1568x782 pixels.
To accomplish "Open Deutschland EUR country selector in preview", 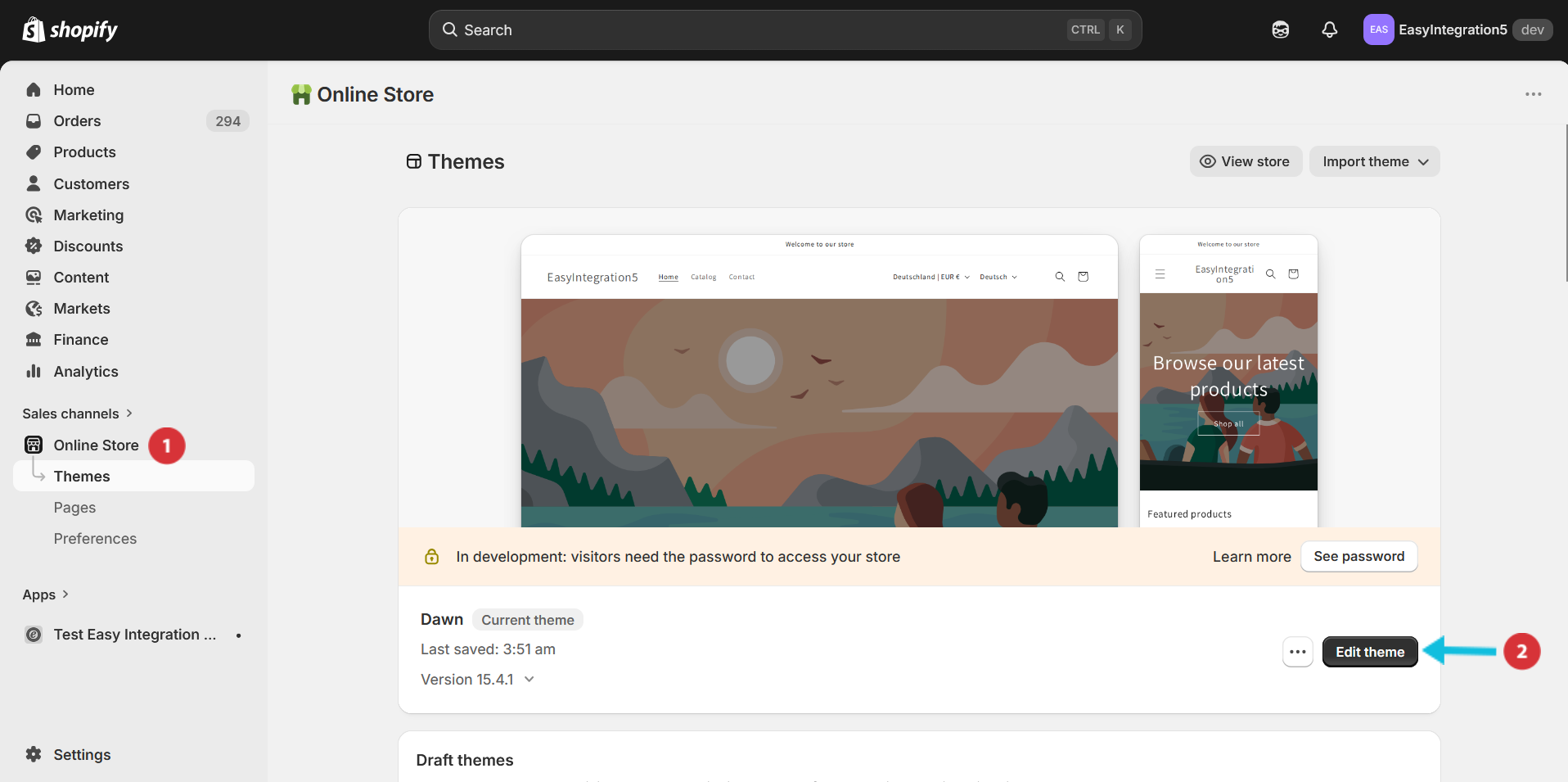I will coord(931,277).
